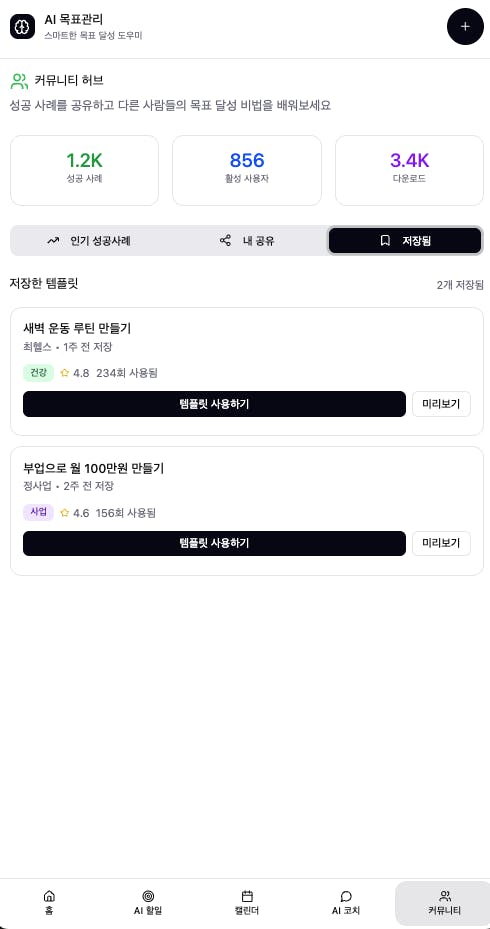Viewport: 490px width, 929px height.
Task: Tap the brain logo icon in header
Action: pos(23,27)
